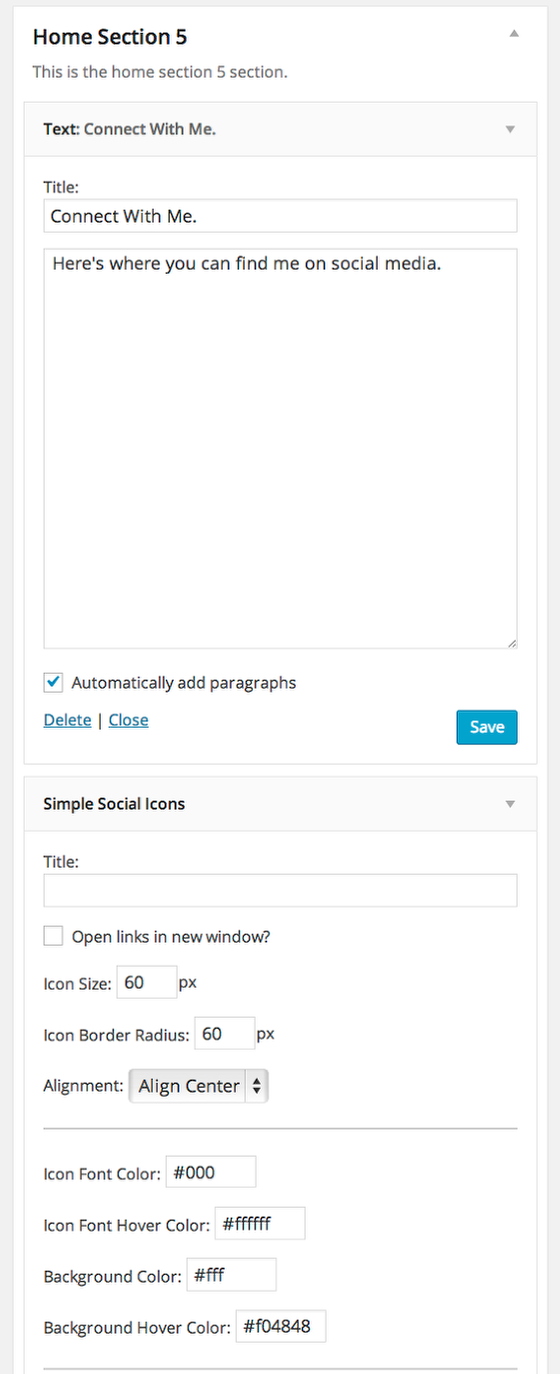Focus the Connect With Me title field
Viewport: 560px width, 1374px height.
[x=280, y=216]
